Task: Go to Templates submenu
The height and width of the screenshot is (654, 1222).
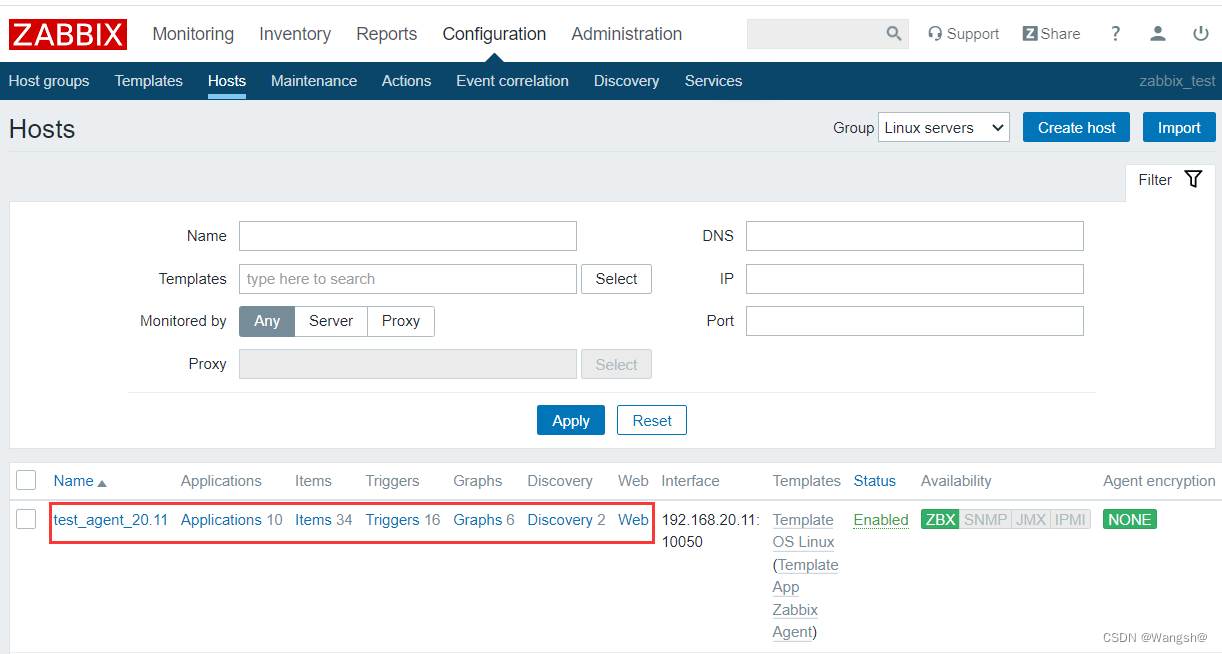Action: click(149, 81)
